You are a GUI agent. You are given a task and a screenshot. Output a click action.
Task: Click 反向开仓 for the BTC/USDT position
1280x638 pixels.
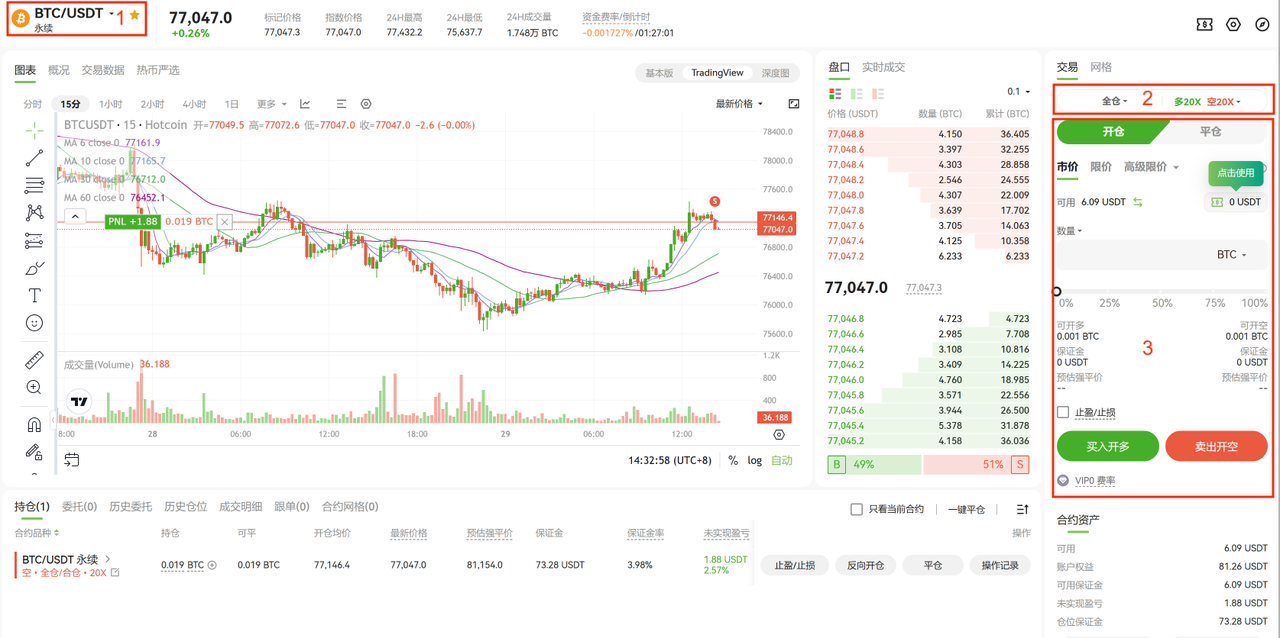point(865,565)
